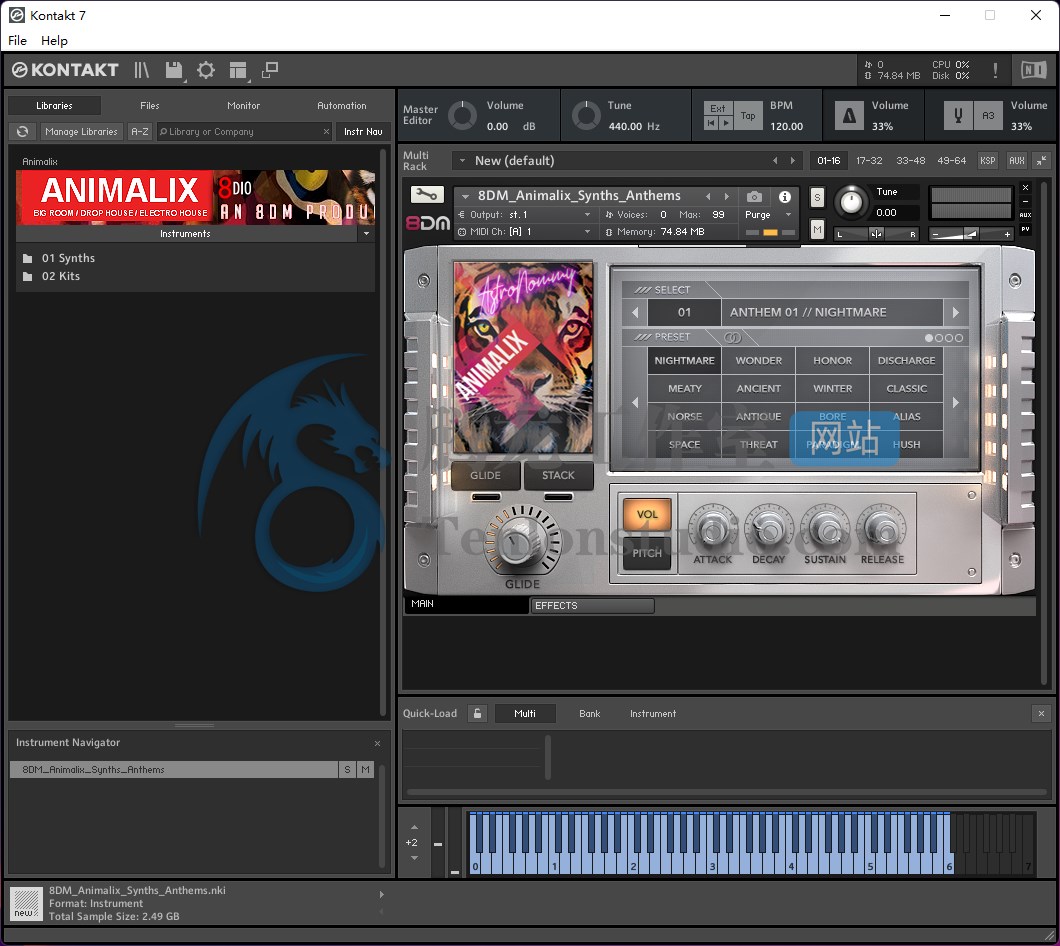Image resolution: width=1060 pixels, height=946 pixels.
Task: Show instrument info with the i icon
Action: tap(785, 197)
